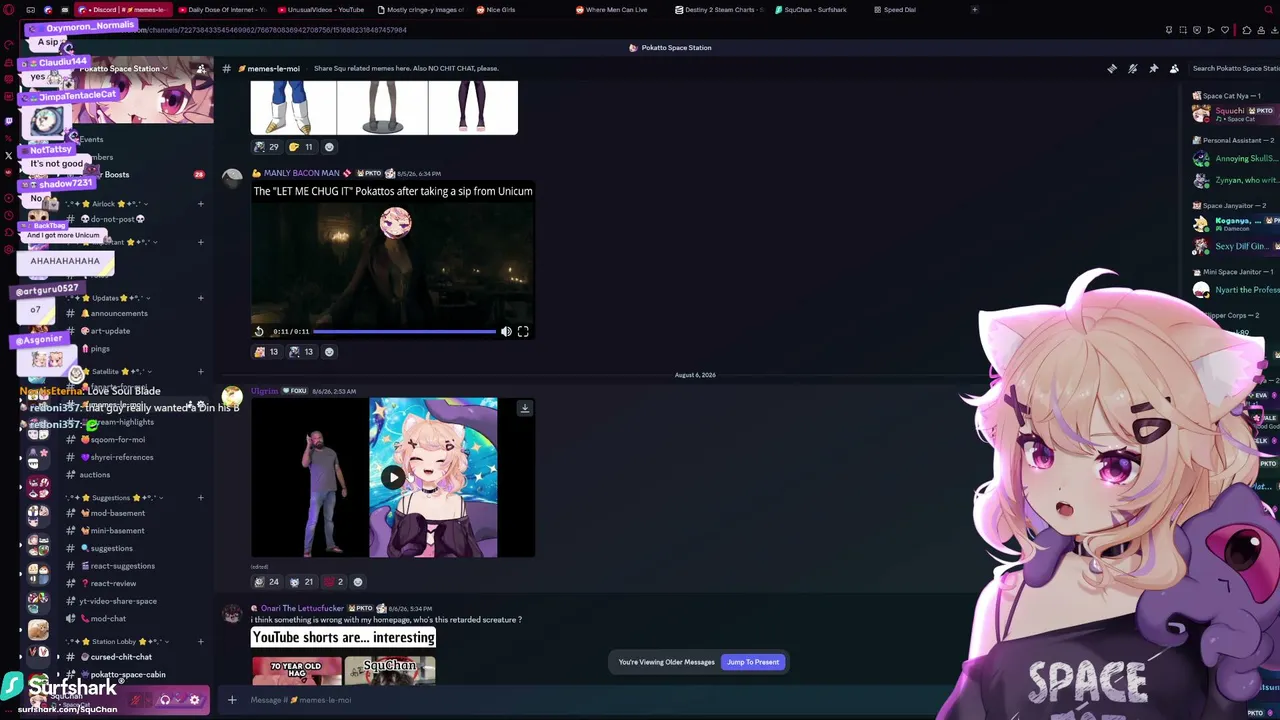
Task: Toggle headphones deafen in user panel
Action: coord(165,700)
